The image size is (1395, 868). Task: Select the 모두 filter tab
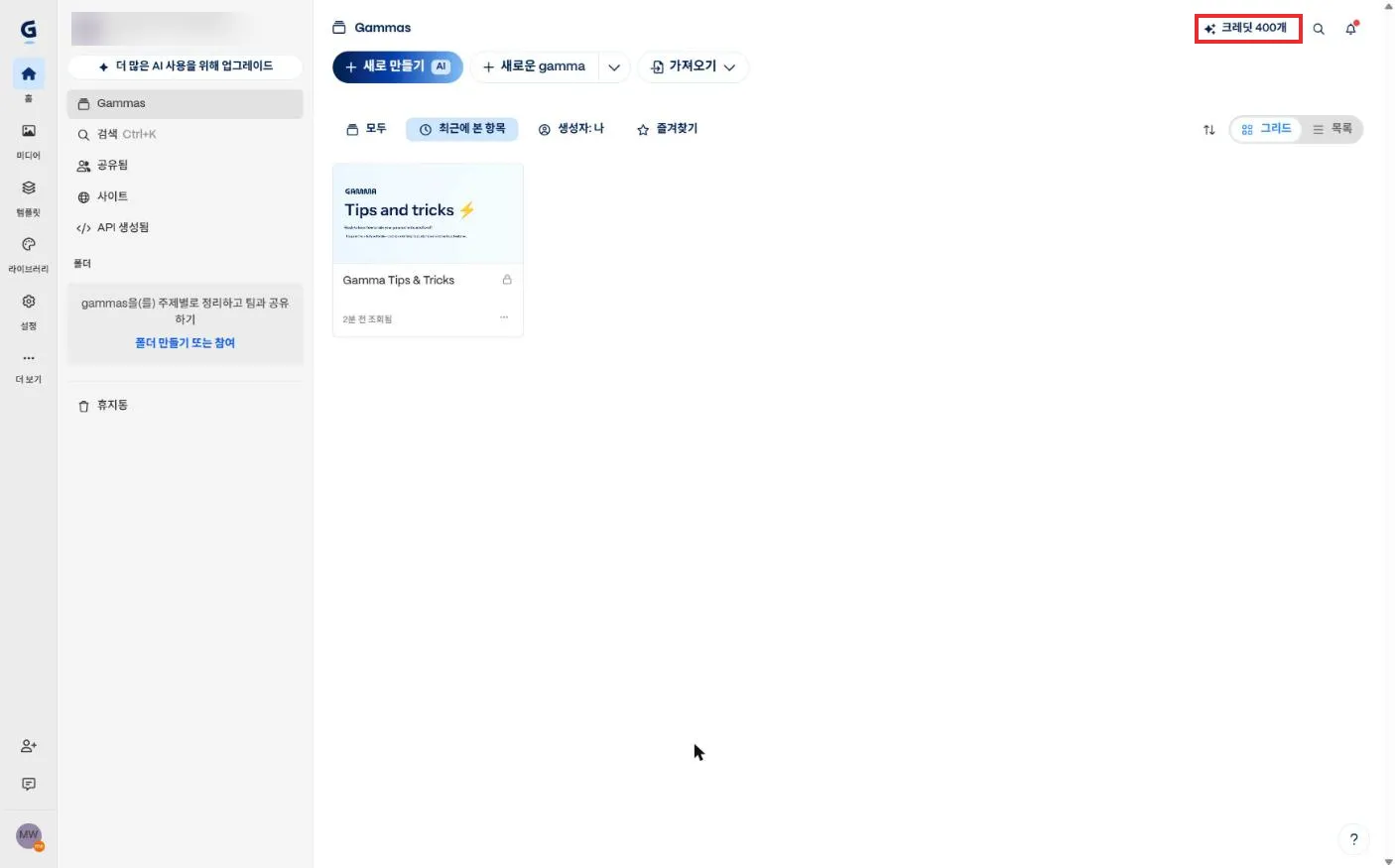click(366, 129)
